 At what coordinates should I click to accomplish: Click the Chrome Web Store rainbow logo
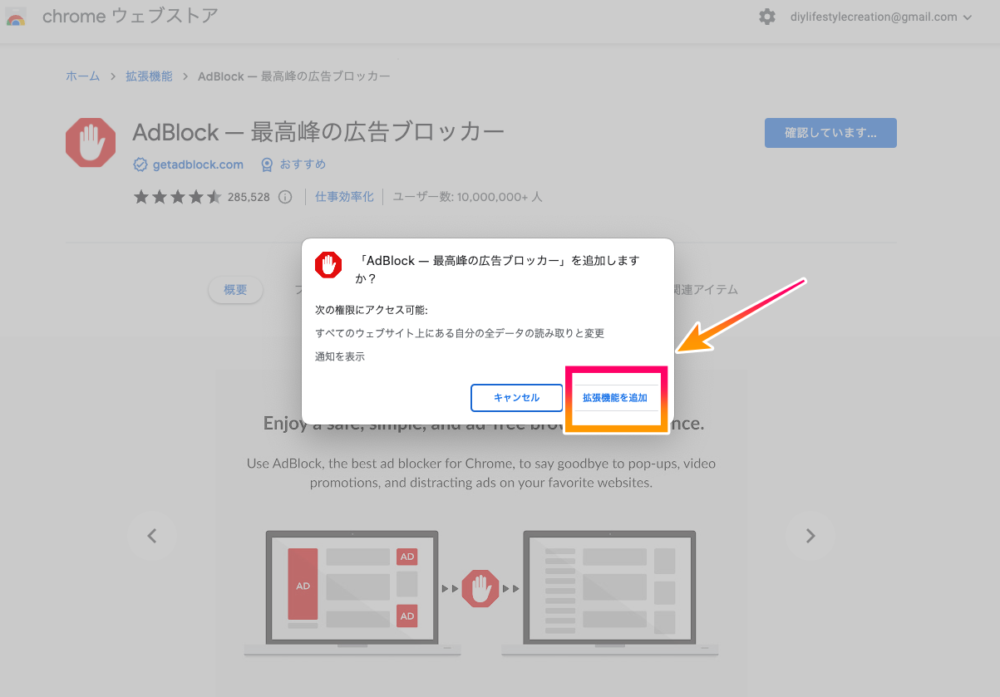tap(15, 17)
